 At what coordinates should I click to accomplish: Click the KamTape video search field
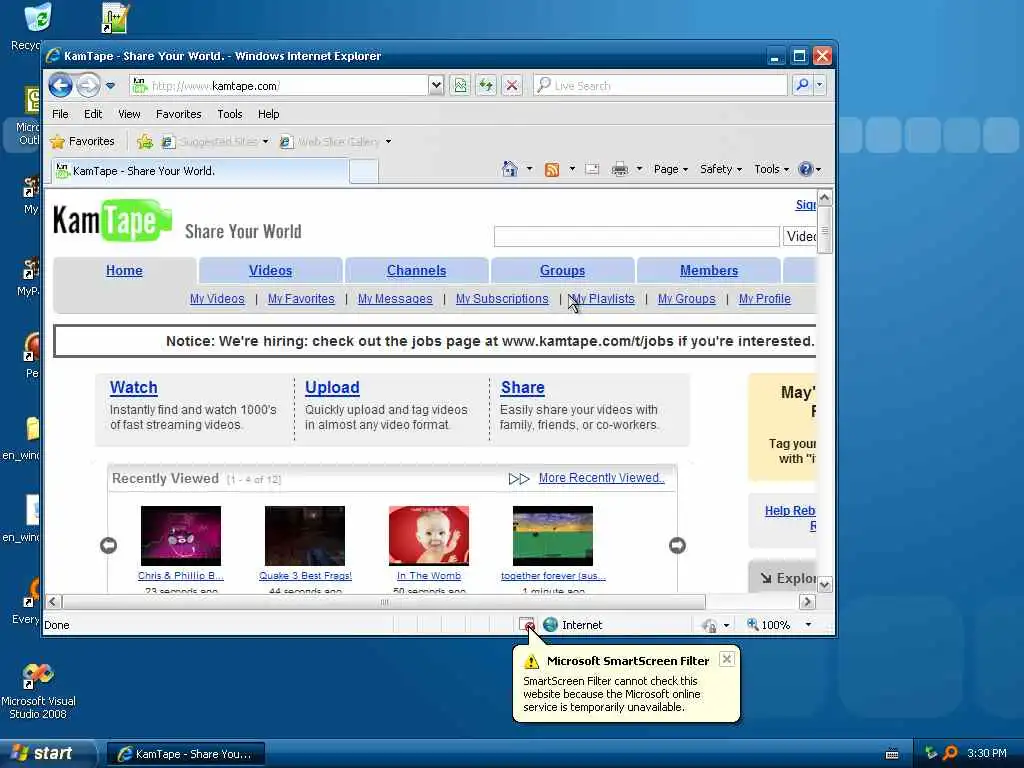click(x=637, y=236)
